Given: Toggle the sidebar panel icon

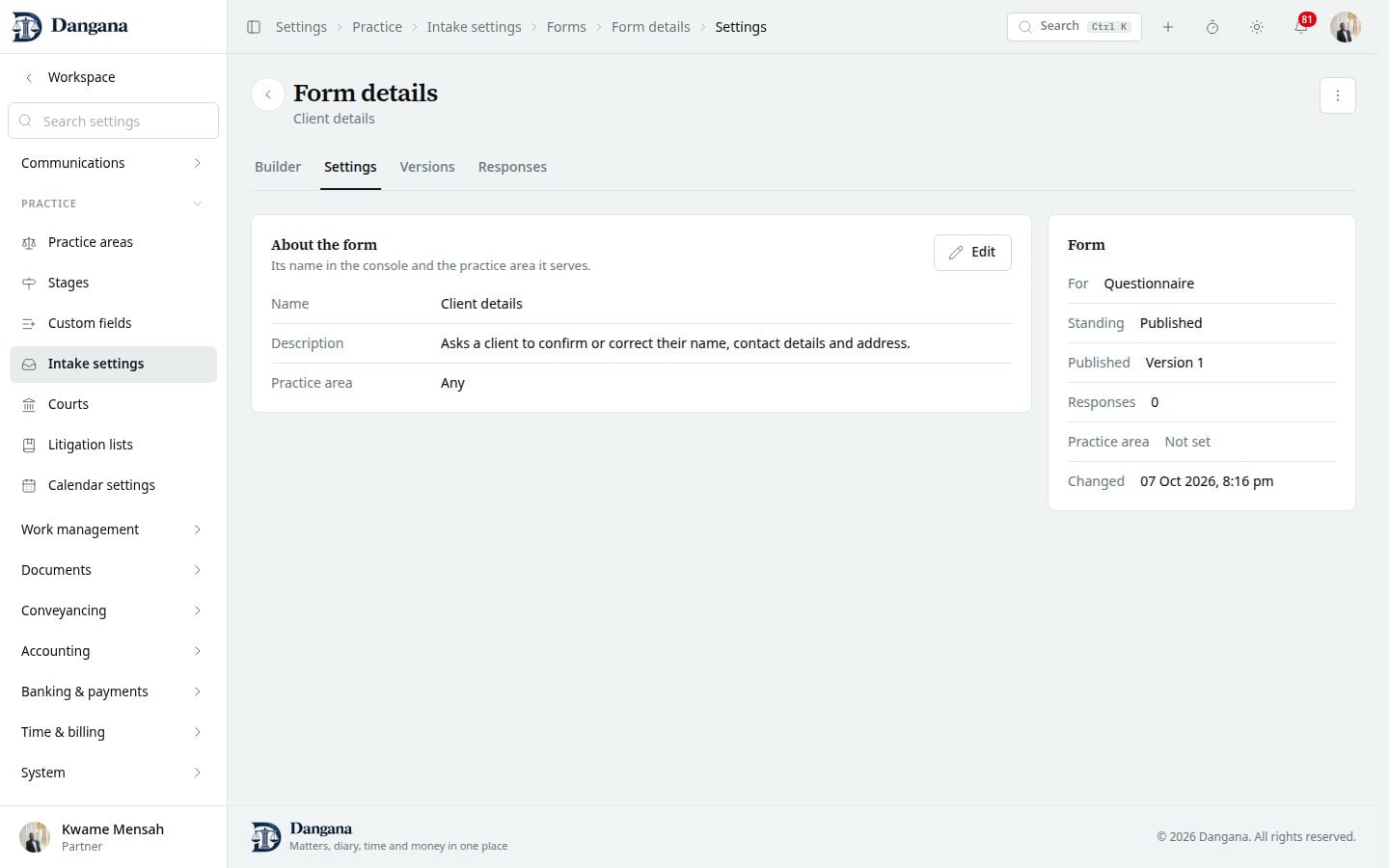Looking at the screenshot, I should (x=254, y=27).
